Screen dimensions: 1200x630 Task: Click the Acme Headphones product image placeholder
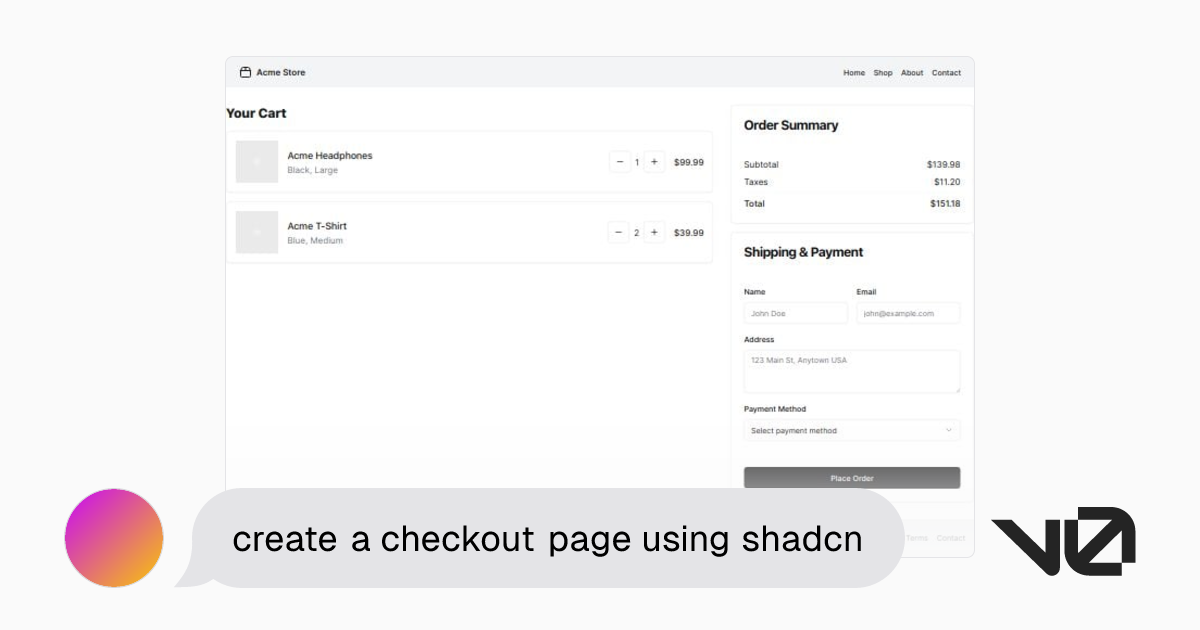point(257,162)
